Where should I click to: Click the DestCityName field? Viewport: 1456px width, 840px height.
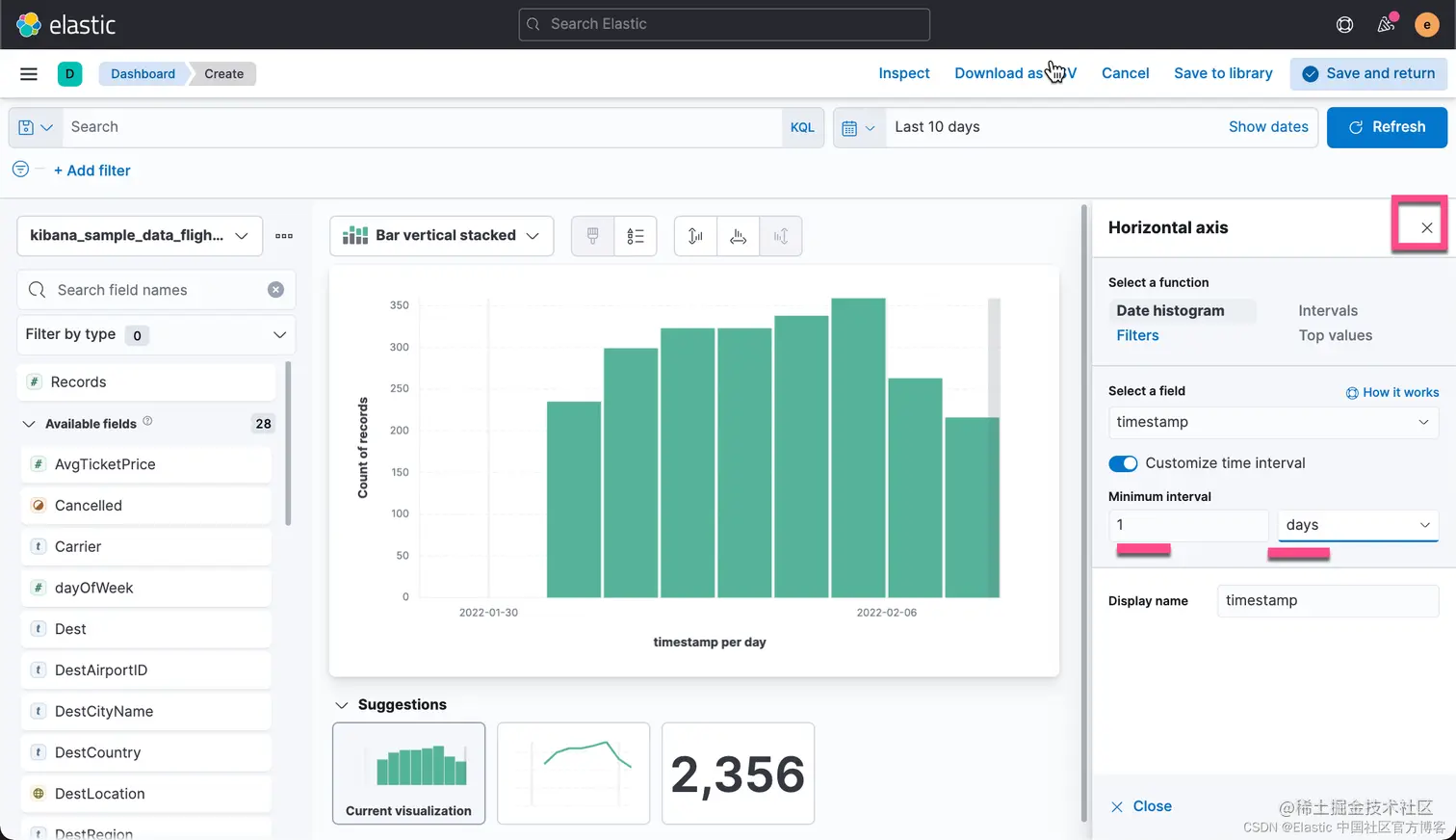tap(145, 711)
